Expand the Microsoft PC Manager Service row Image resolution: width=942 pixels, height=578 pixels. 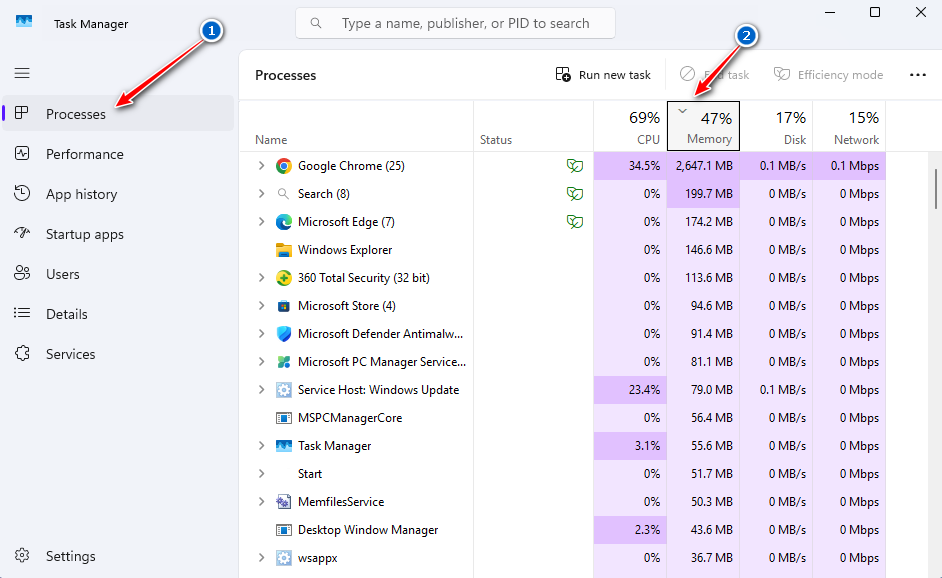(x=261, y=362)
